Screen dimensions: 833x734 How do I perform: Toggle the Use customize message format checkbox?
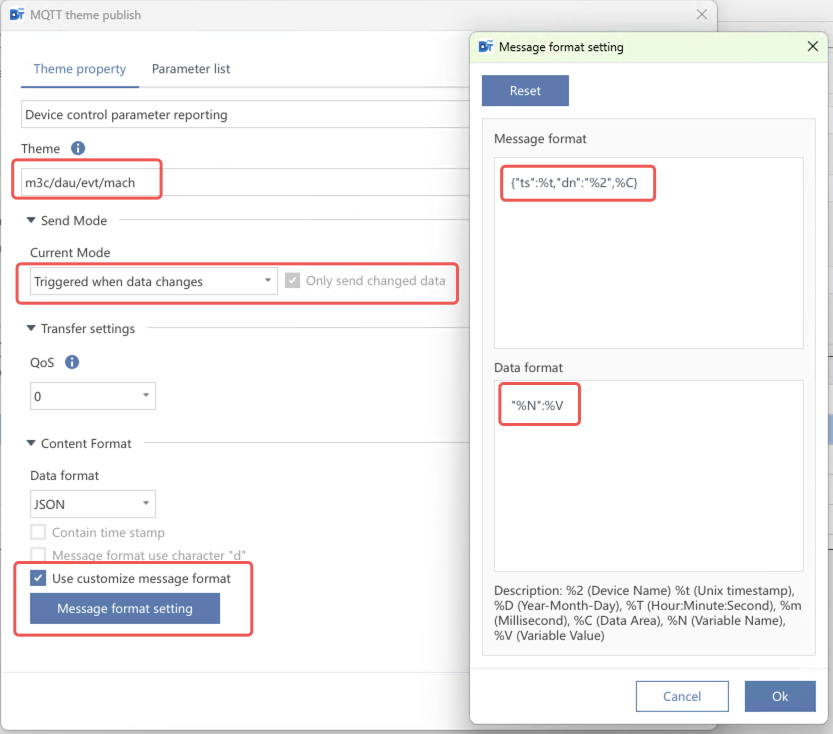38,578
